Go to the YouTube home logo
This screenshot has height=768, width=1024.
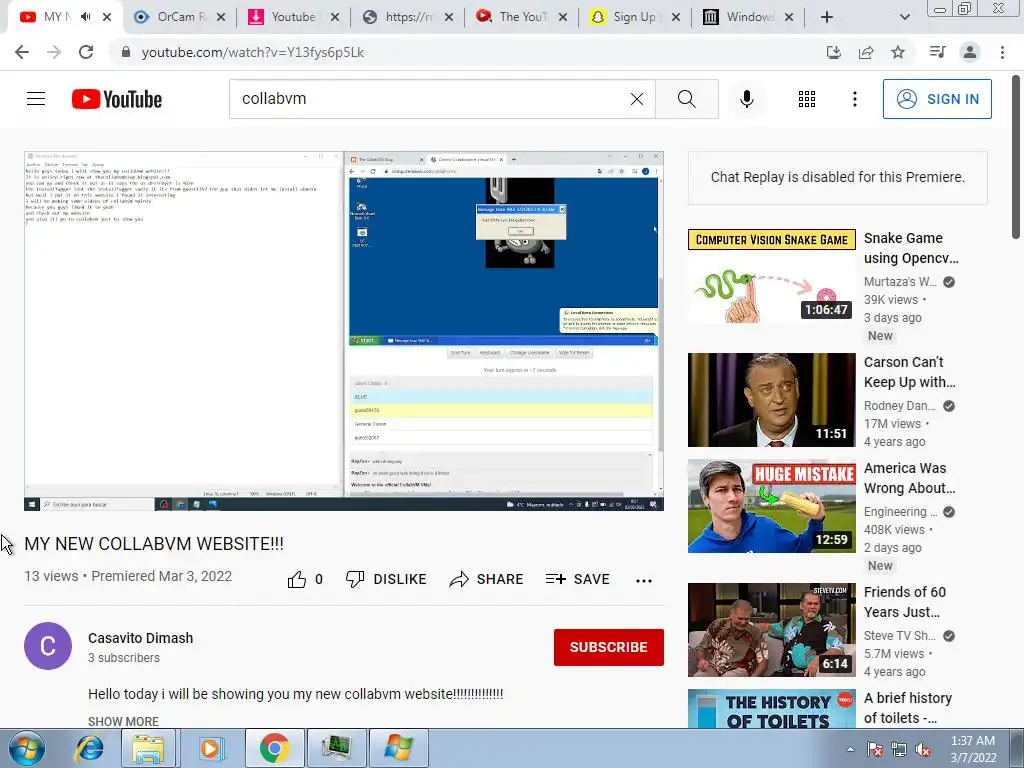[x=117, y=99]
